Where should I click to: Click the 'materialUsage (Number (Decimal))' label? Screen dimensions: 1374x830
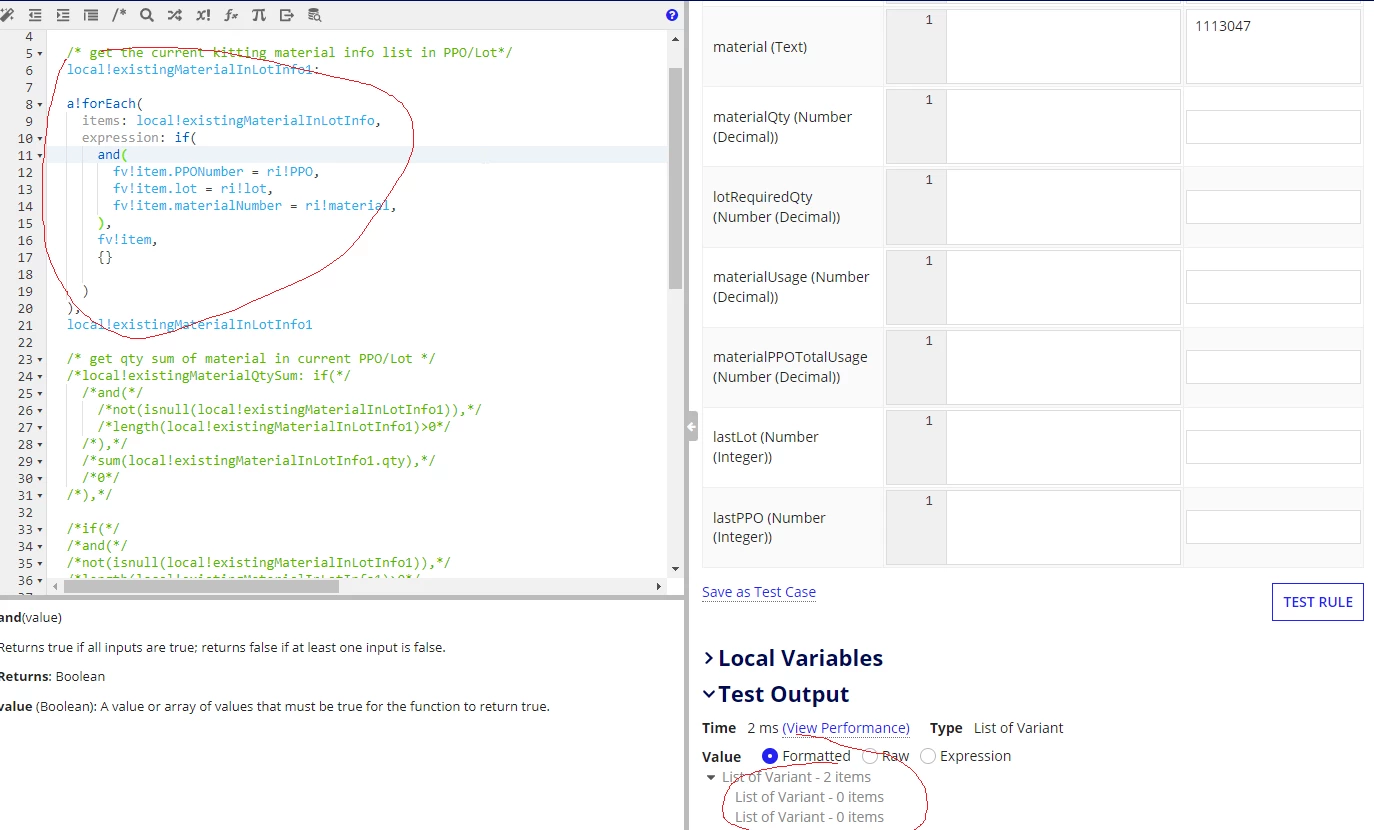(791, 287)
